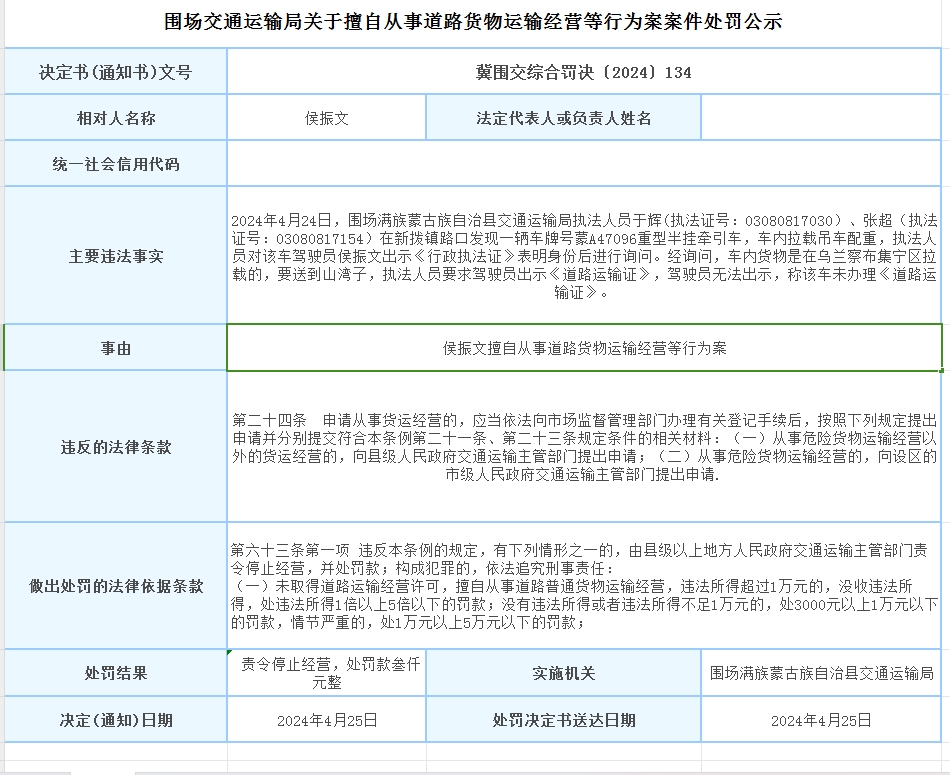Click the '统一社会信用代码' label cell
Screen dimensions: 950x775
116,164
